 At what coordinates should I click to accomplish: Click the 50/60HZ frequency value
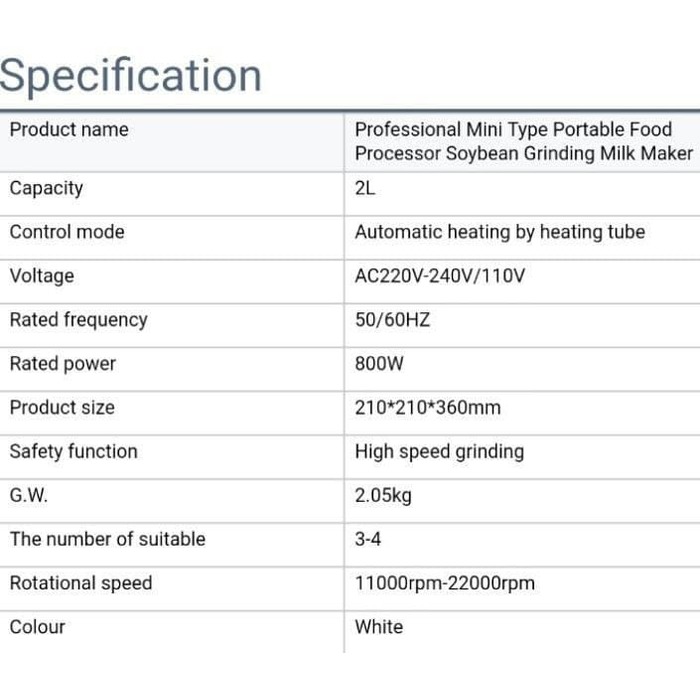(393, 320)
